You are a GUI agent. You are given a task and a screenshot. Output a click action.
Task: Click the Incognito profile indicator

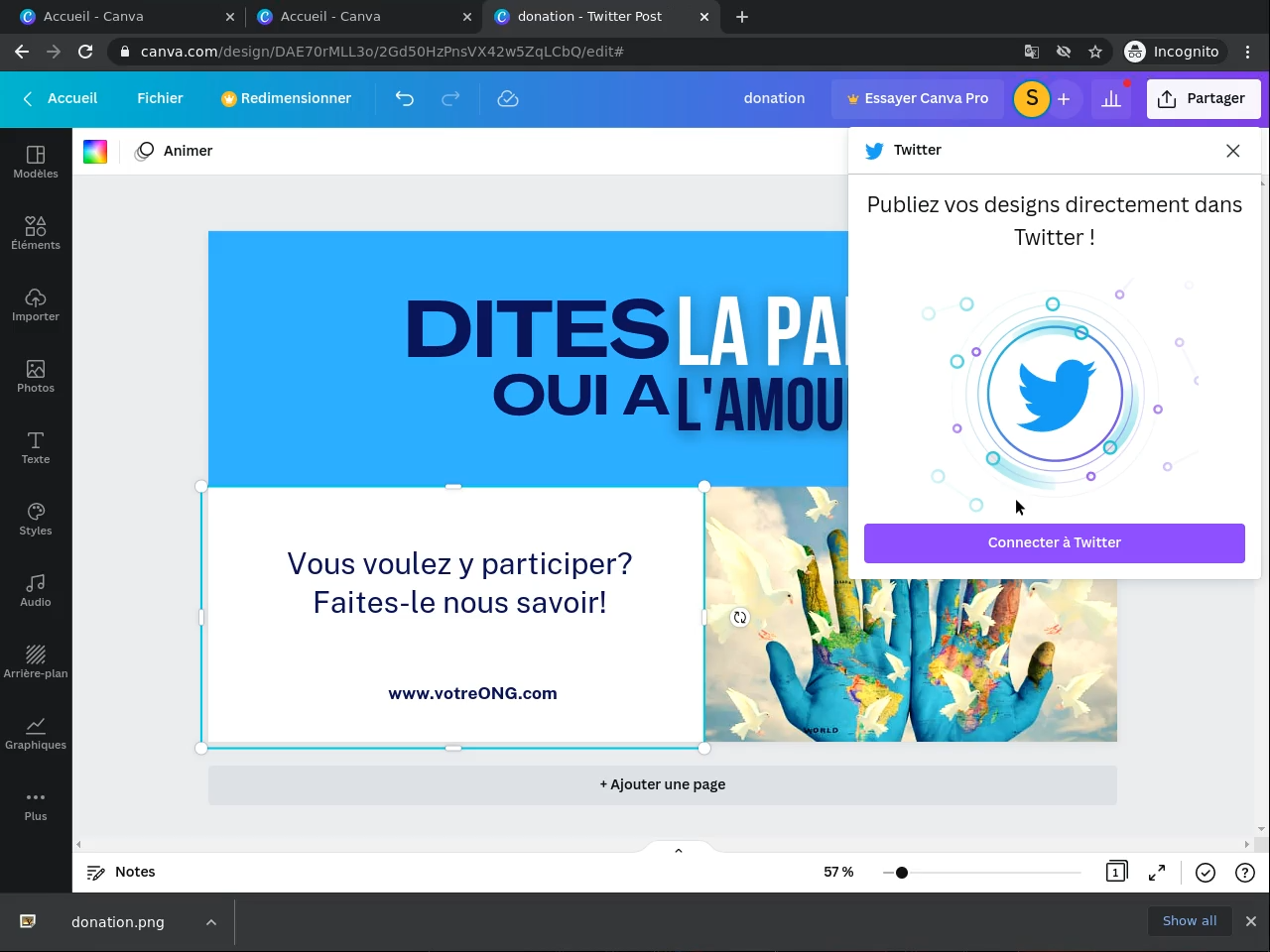pos(1173,52)
